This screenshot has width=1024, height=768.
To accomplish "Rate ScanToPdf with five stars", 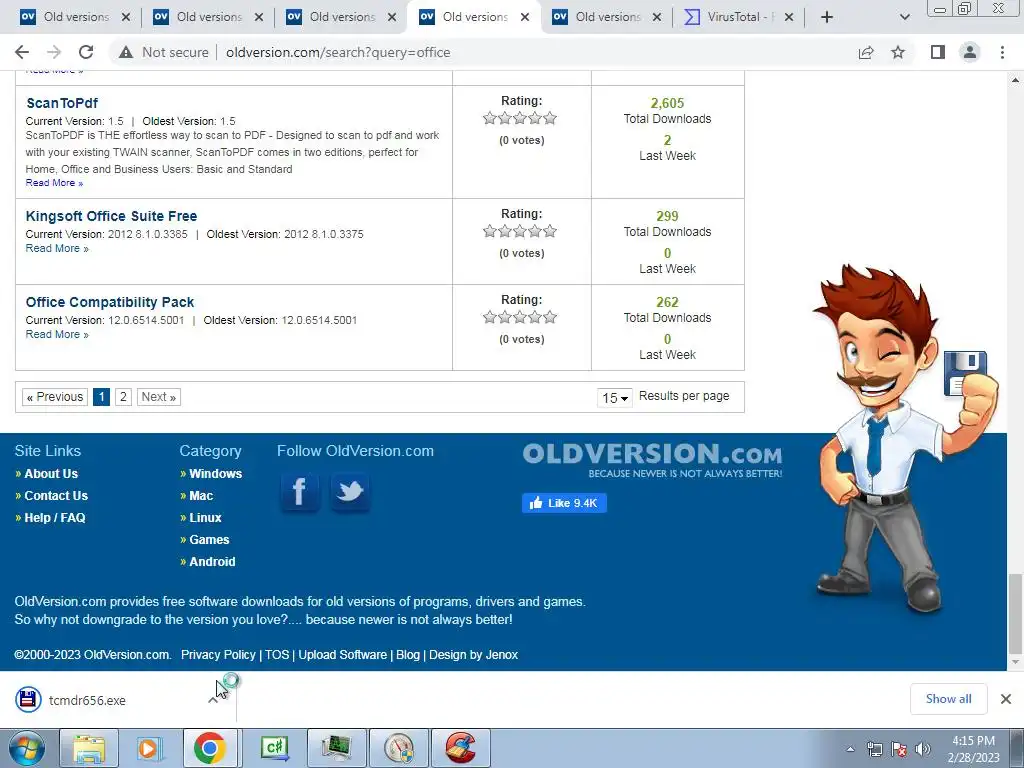I will click(550, 118).
